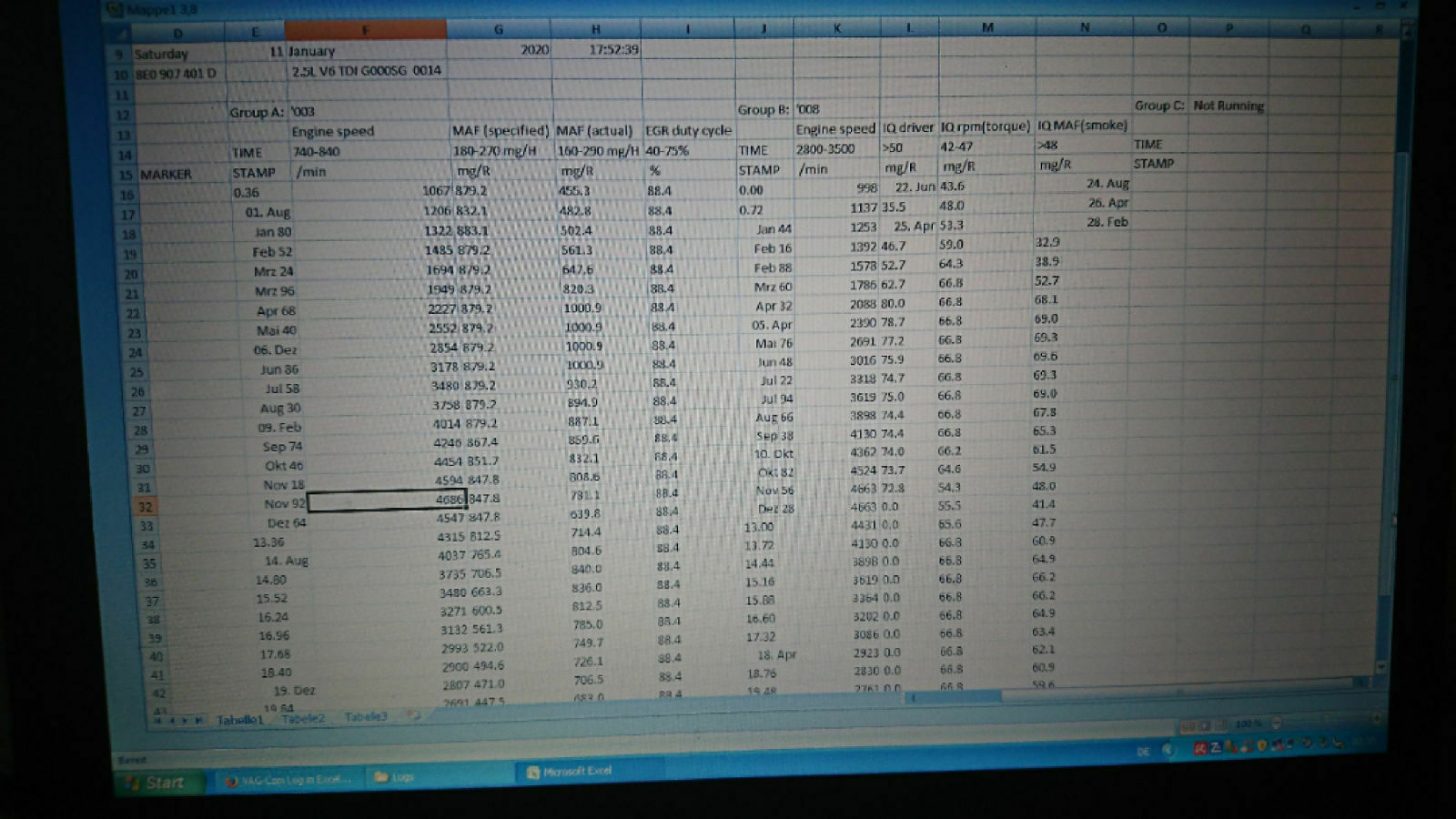Switch to the Tabelle2 sheet tab
The width and height of the screenshot is (1456, 819).
303,718
